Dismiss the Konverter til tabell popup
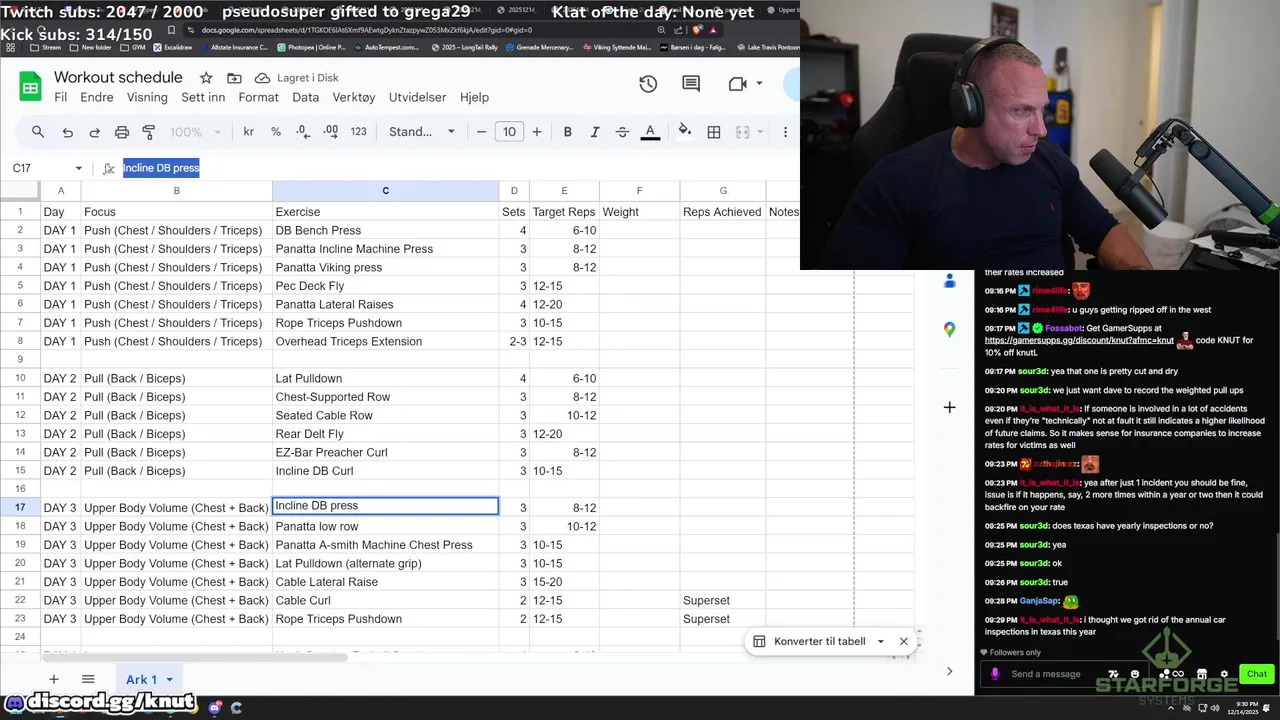1280x720 pixels. [904, 642]
